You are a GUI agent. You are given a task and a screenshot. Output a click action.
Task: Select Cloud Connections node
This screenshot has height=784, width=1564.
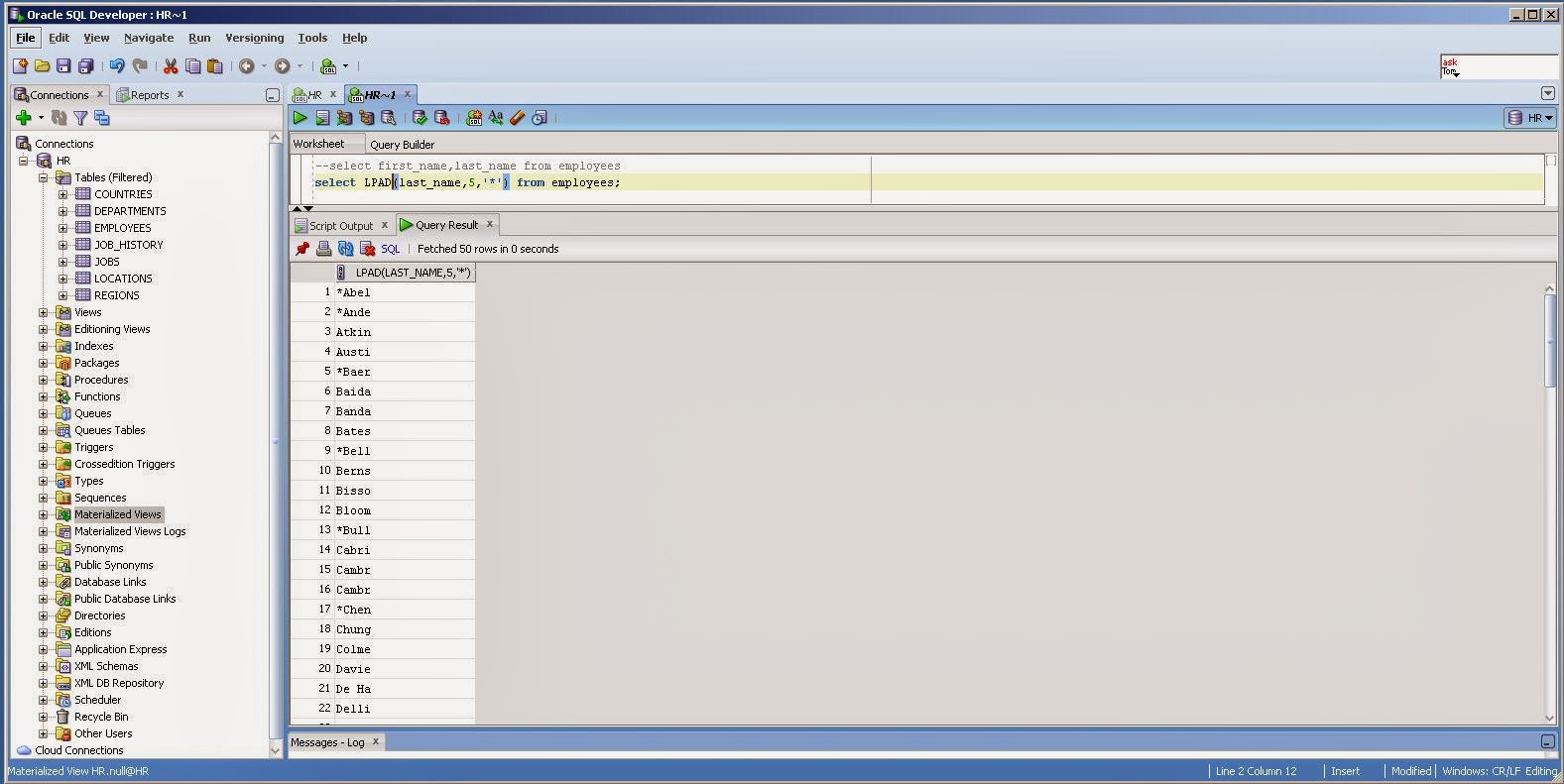(79, 750)
